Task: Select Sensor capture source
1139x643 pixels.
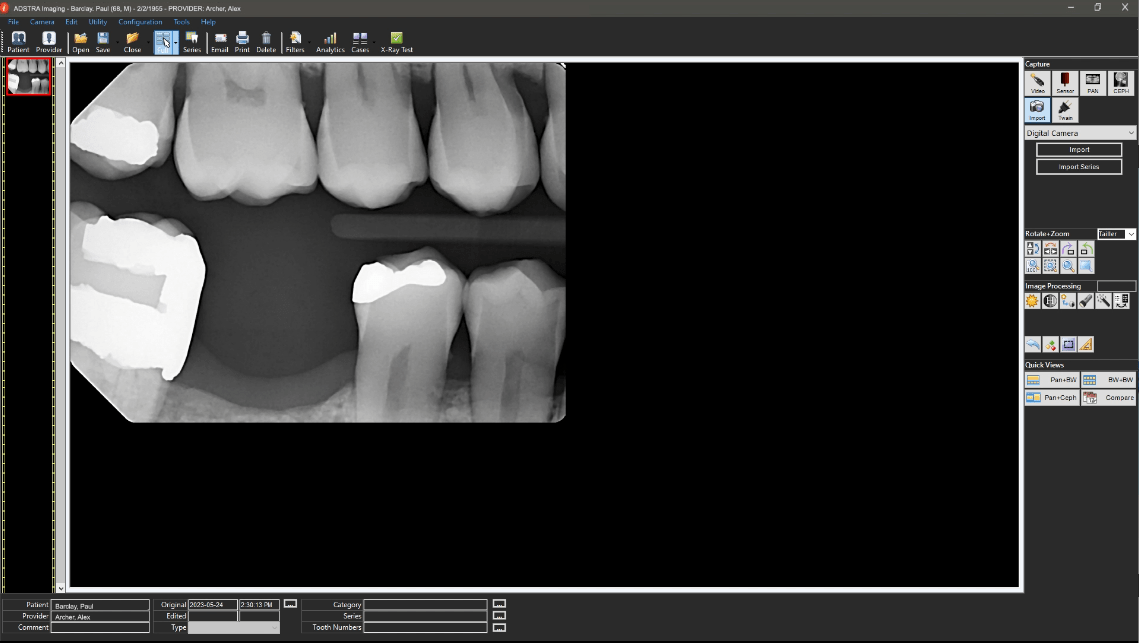Action: [x=1065, y=84]
